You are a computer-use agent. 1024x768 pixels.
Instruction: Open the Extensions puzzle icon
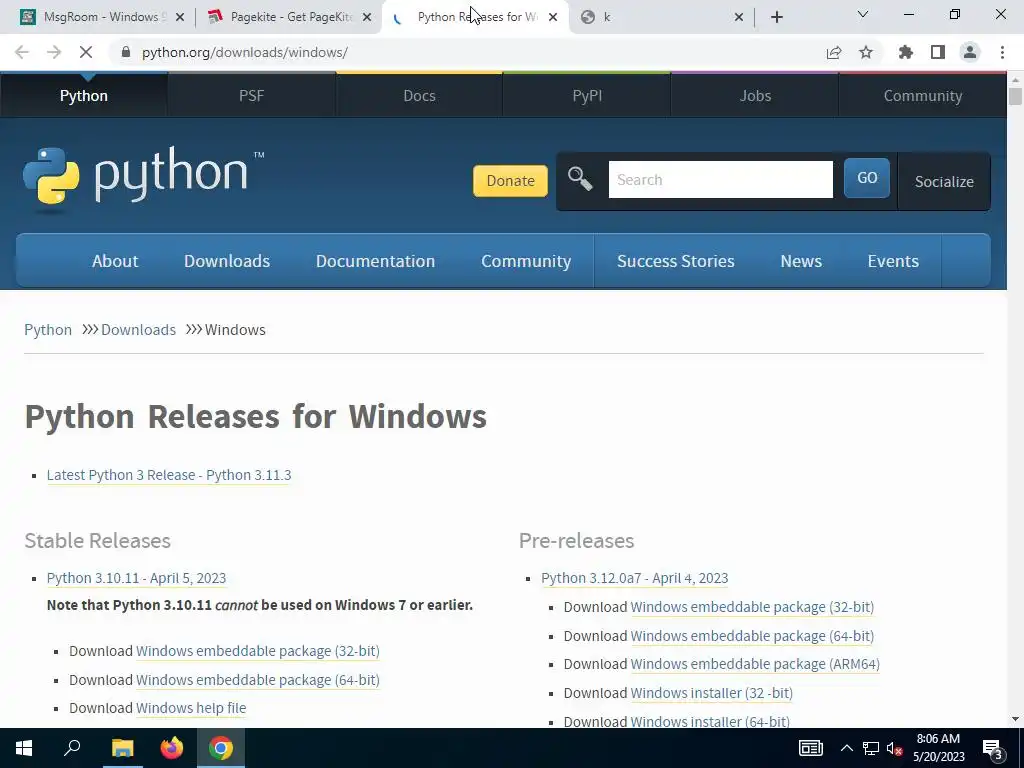(906, 52)
